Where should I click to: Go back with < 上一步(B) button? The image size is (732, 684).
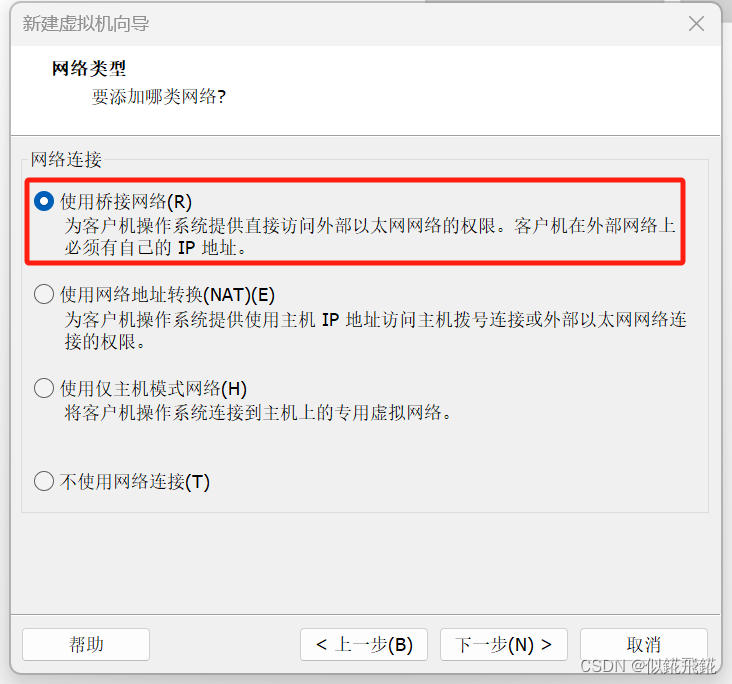pos(364,644)
